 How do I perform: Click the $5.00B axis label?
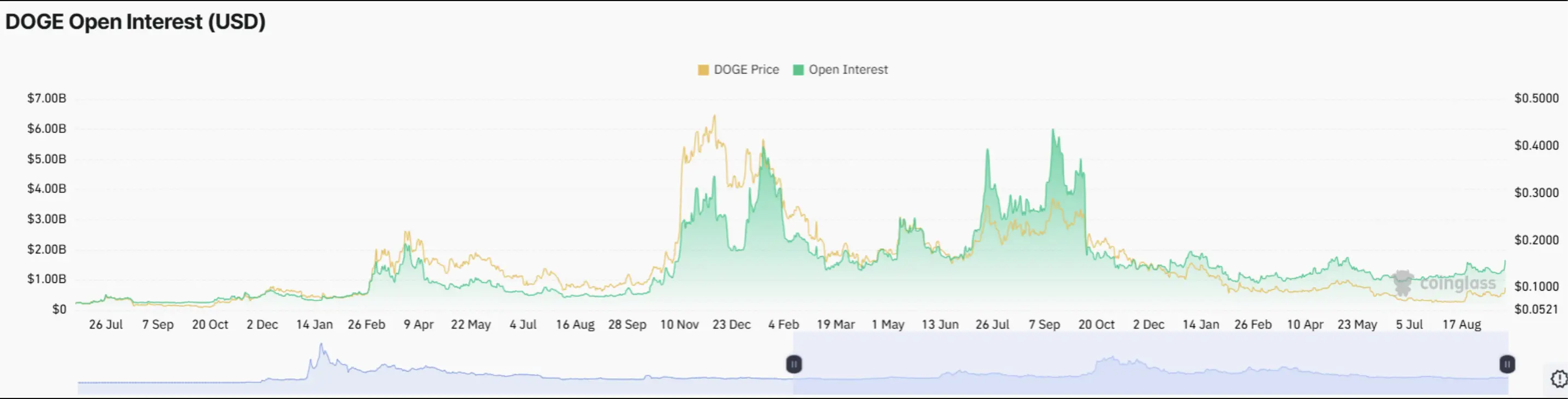[x=46, y=159]
